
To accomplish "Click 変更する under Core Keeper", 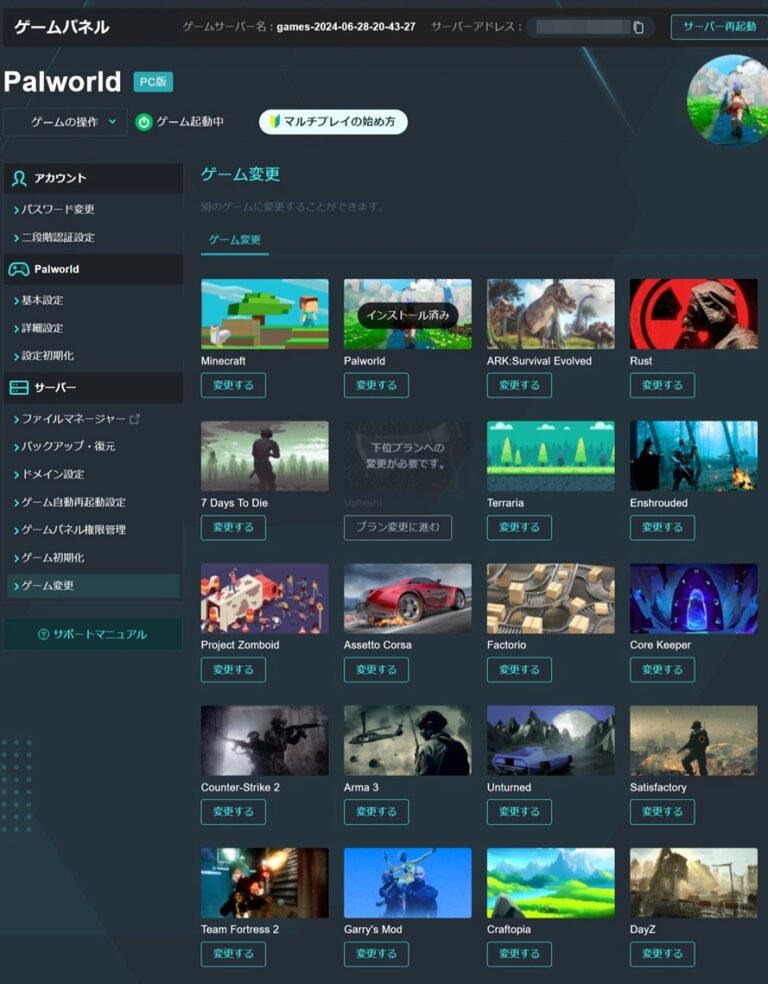I will tap(663, 670).
